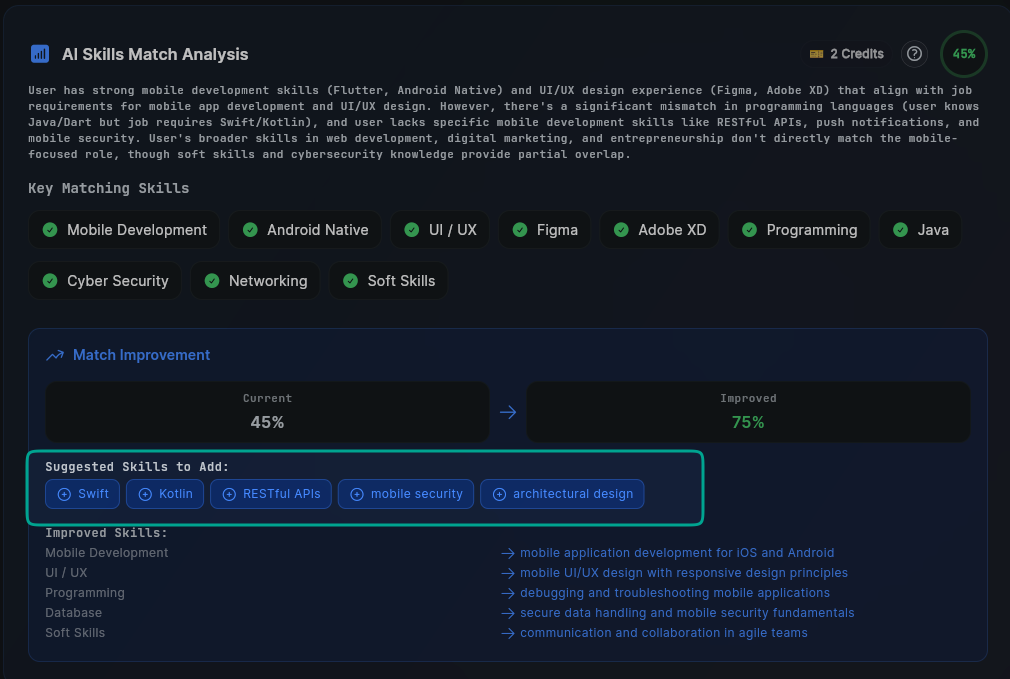Click the plus icon on the mobile security chip
Viewport: 1010px width, 679px height.
click(x=357, y=493)
